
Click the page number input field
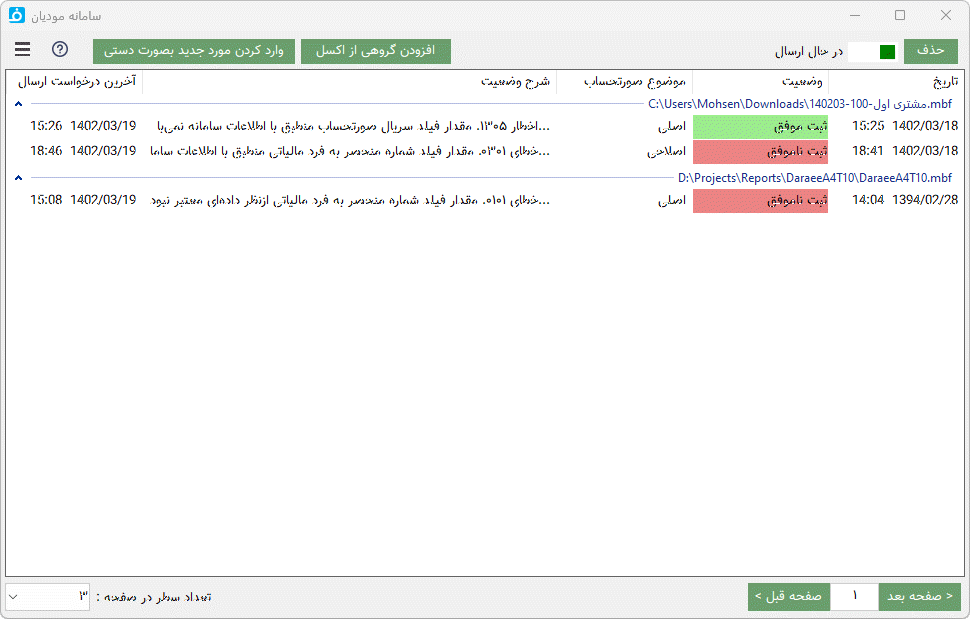click(855, 597)
